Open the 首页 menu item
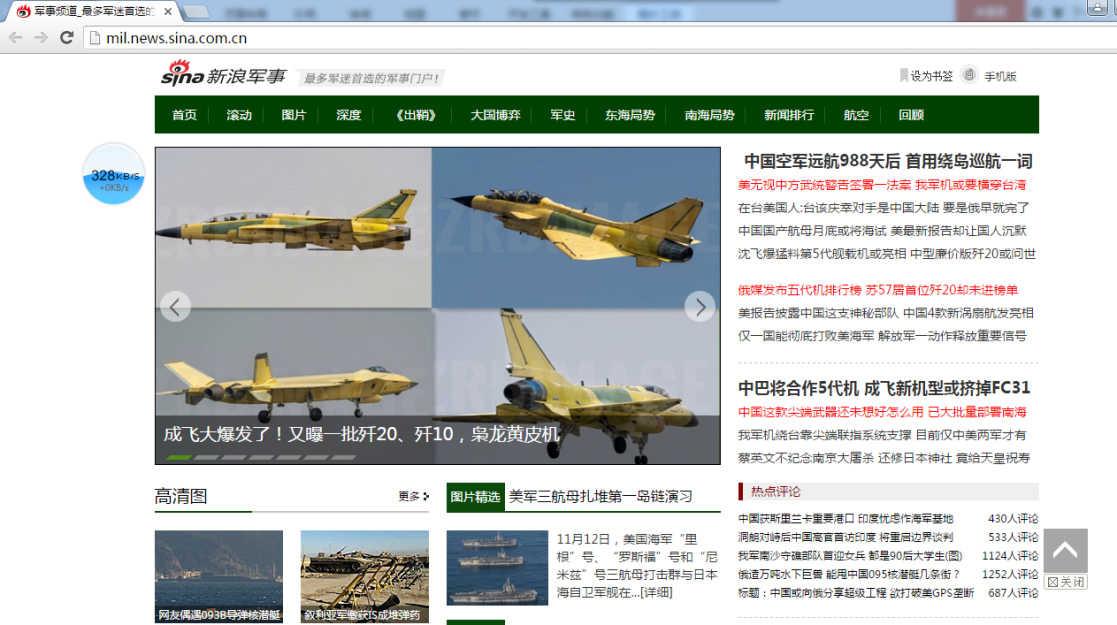Viewport: 1117px width, 625px height. tap(185, 115)
